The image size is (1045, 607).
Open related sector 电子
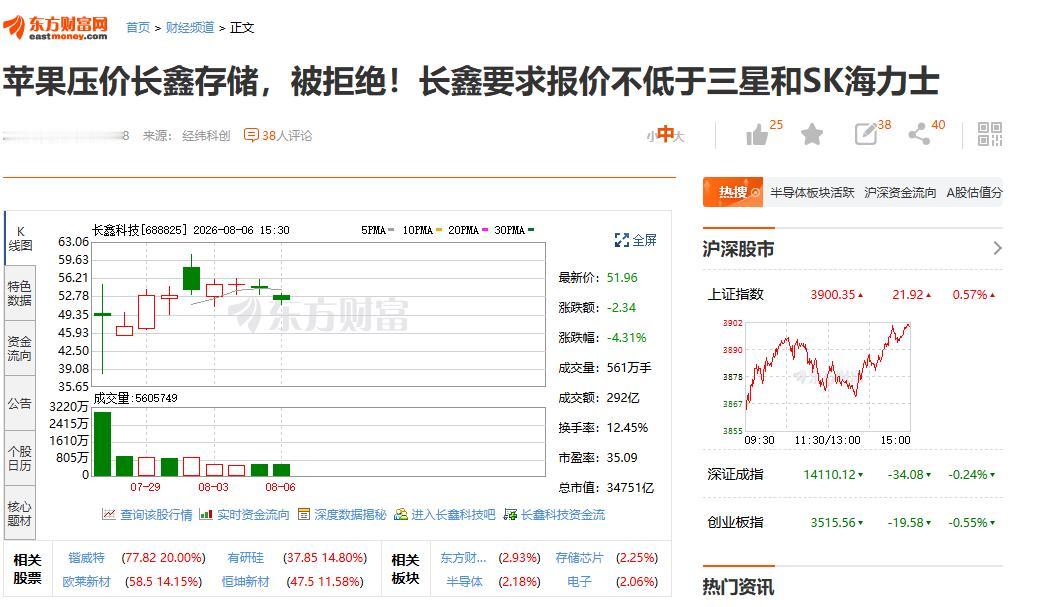(580, 582)
